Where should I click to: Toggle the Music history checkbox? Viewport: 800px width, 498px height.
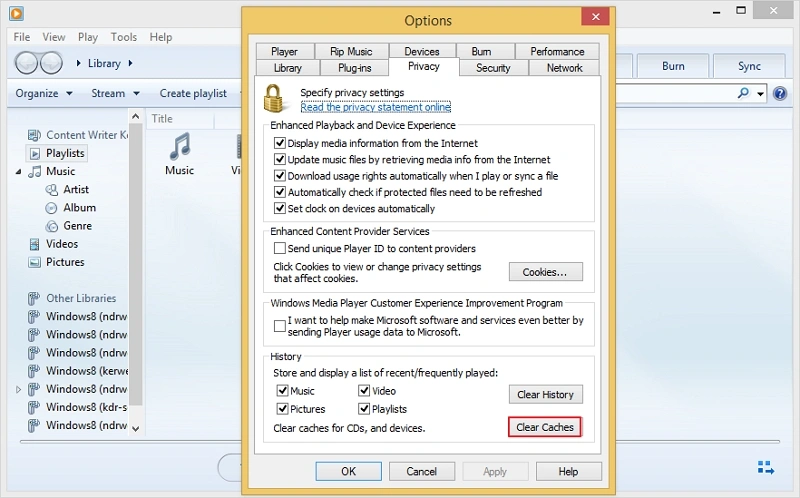click(x=282, y=390)
